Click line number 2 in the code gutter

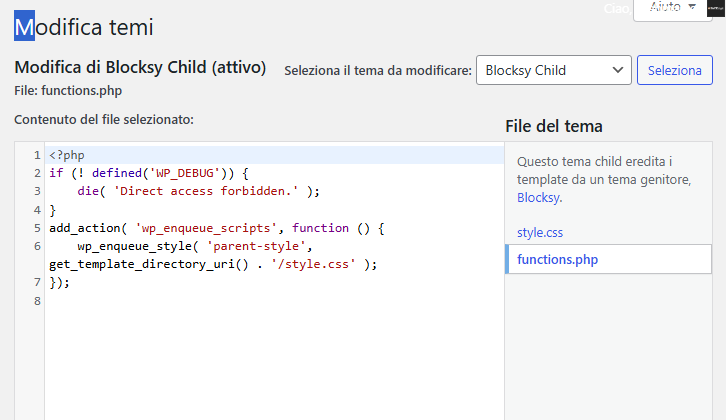pos(36,173)
